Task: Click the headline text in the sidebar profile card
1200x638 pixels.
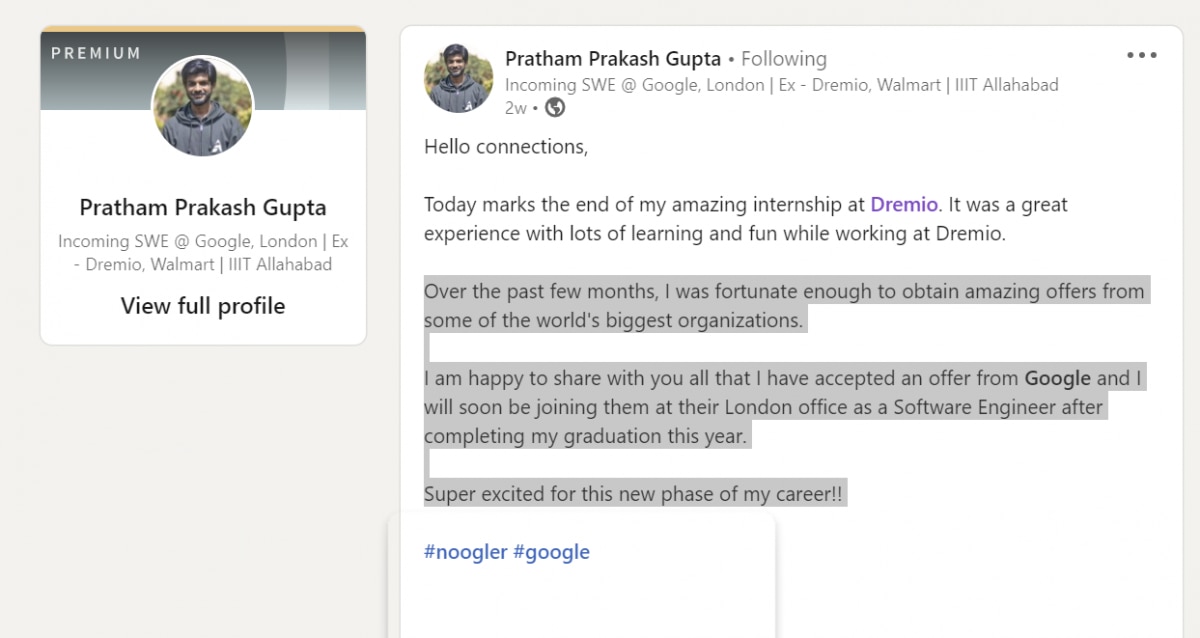Action: (x=203, y=253)
